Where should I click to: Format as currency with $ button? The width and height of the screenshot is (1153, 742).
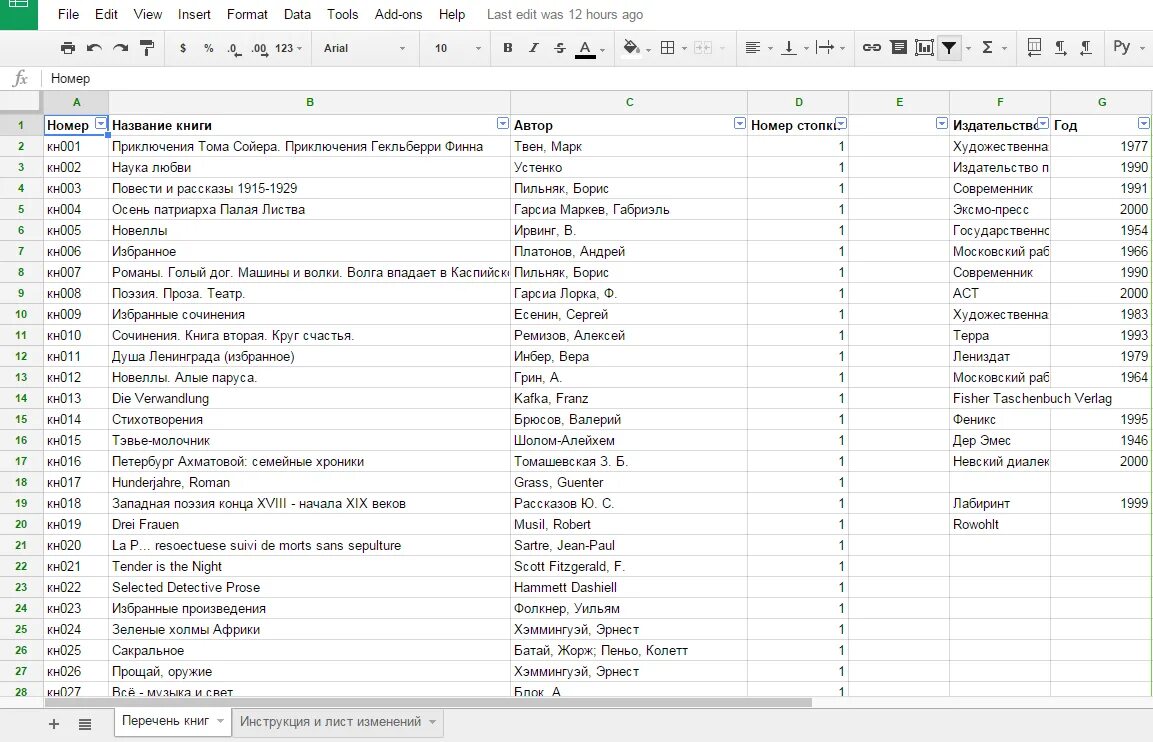coord(183,48)
